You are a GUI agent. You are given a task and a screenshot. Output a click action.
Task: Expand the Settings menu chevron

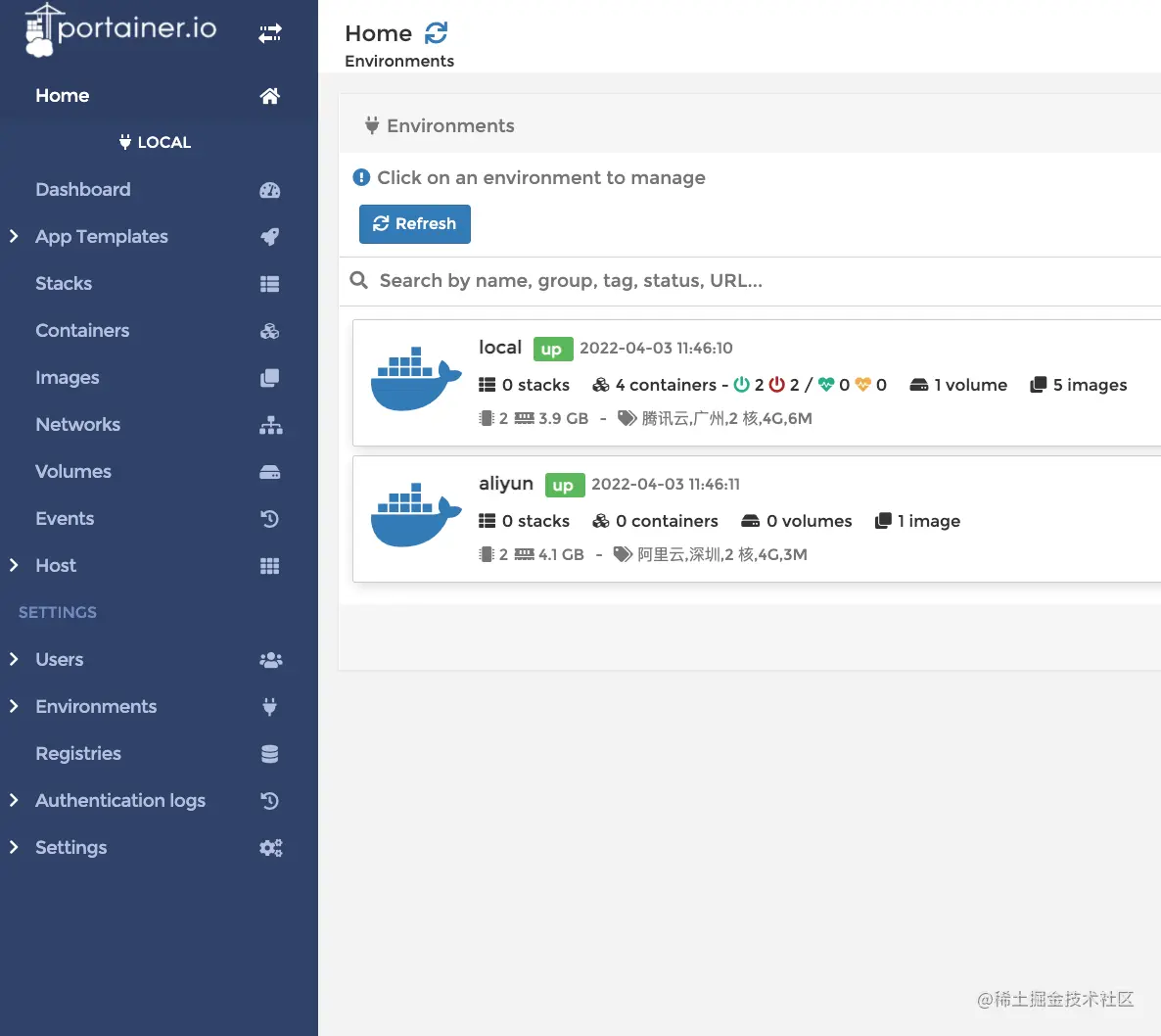[x=14, y=847]
